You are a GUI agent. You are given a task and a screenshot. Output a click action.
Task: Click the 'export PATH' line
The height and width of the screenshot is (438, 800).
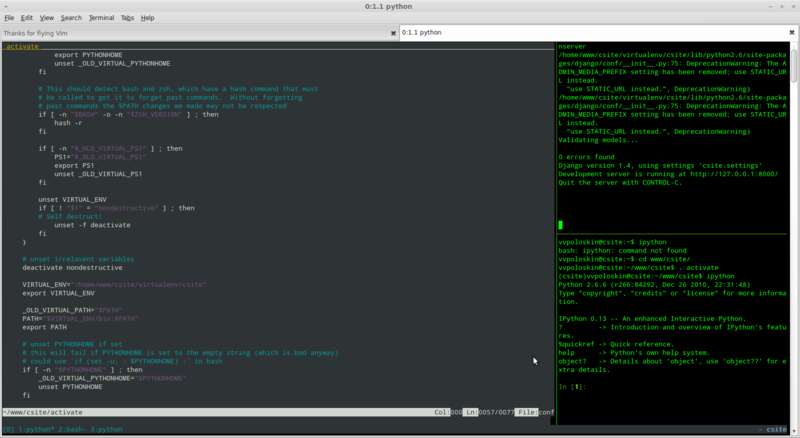click(44, 327)
